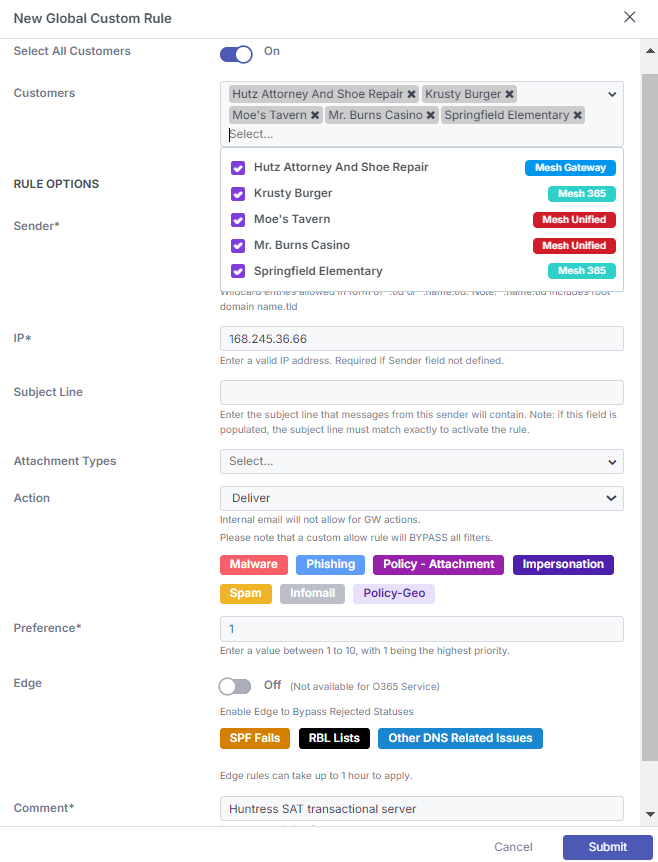
Task: Cancel the rule creation
Action: [x=513, y=847]
